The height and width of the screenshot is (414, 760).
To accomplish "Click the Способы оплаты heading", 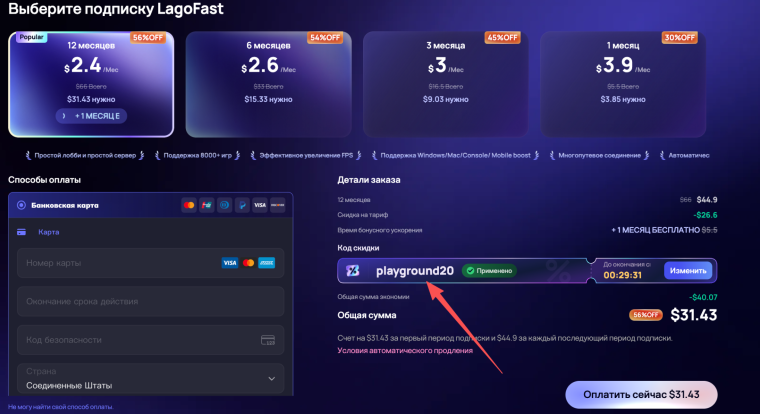I will pyautogui.click(x=44, y=180).
